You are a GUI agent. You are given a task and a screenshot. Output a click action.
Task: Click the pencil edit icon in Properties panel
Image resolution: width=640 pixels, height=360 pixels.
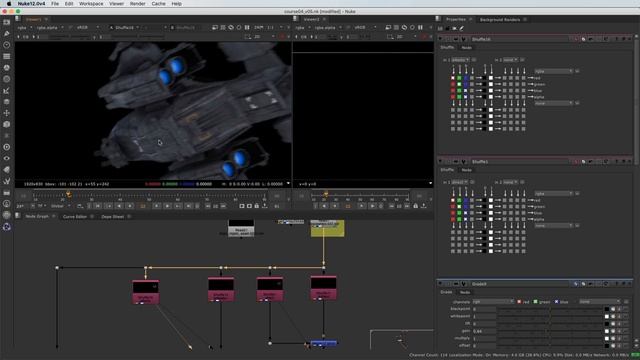pyautogui.click(x=462, y=29)
